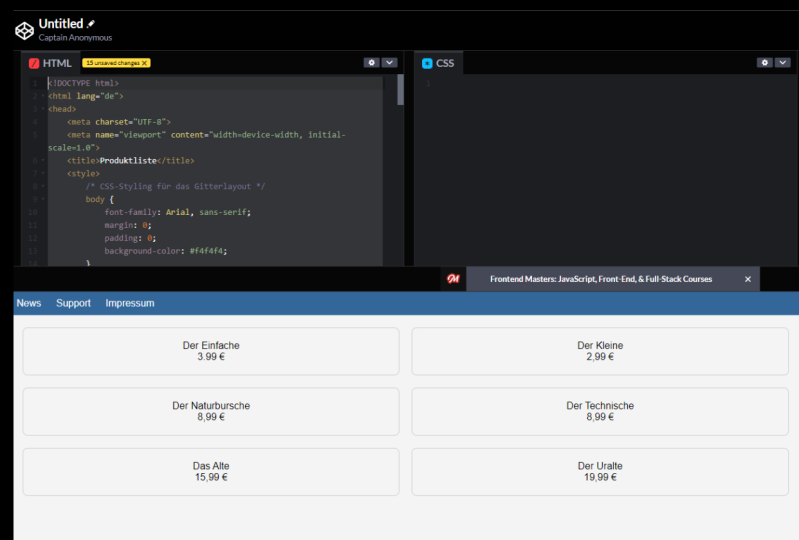Click the background-color #f4f4f4 code line

166,251
